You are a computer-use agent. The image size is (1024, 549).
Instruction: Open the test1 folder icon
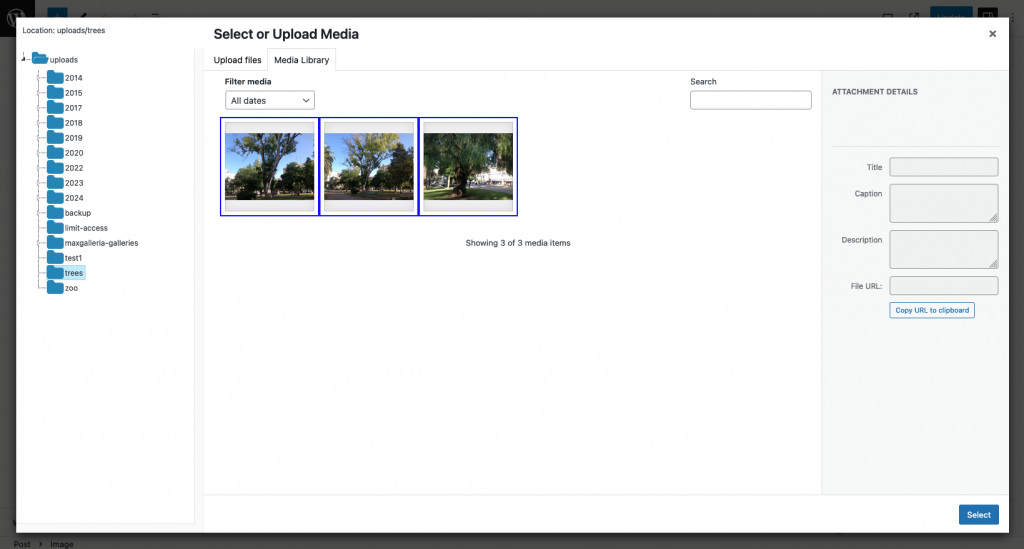point(55,258)
